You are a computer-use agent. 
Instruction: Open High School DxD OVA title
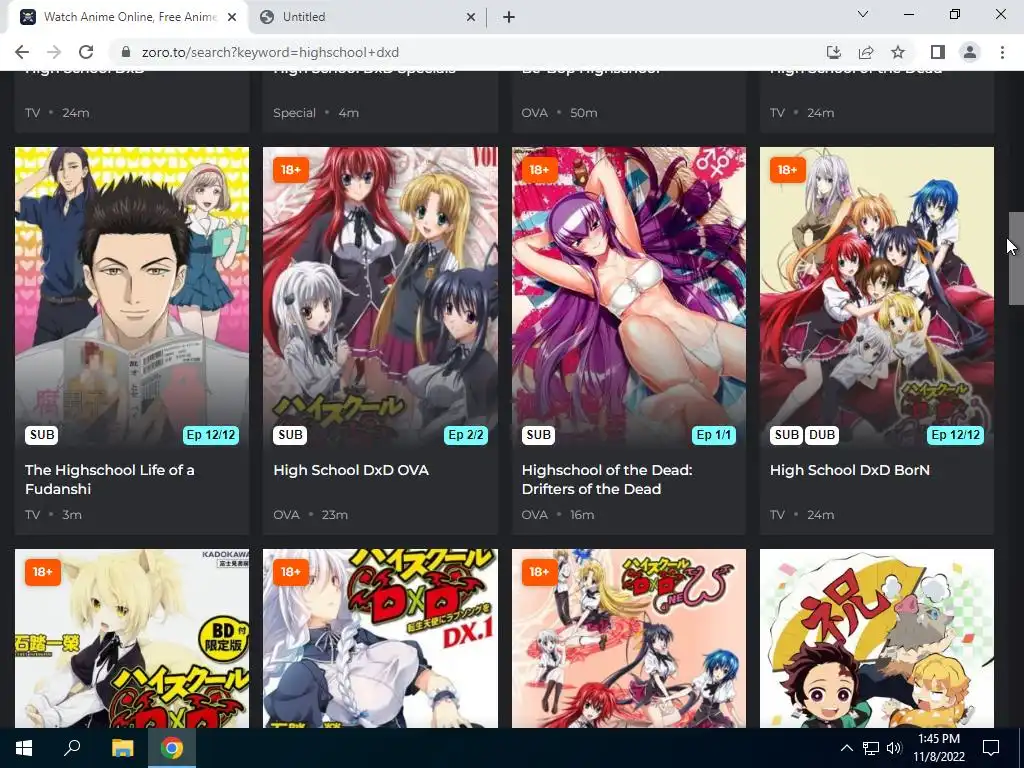pos(351,470)
